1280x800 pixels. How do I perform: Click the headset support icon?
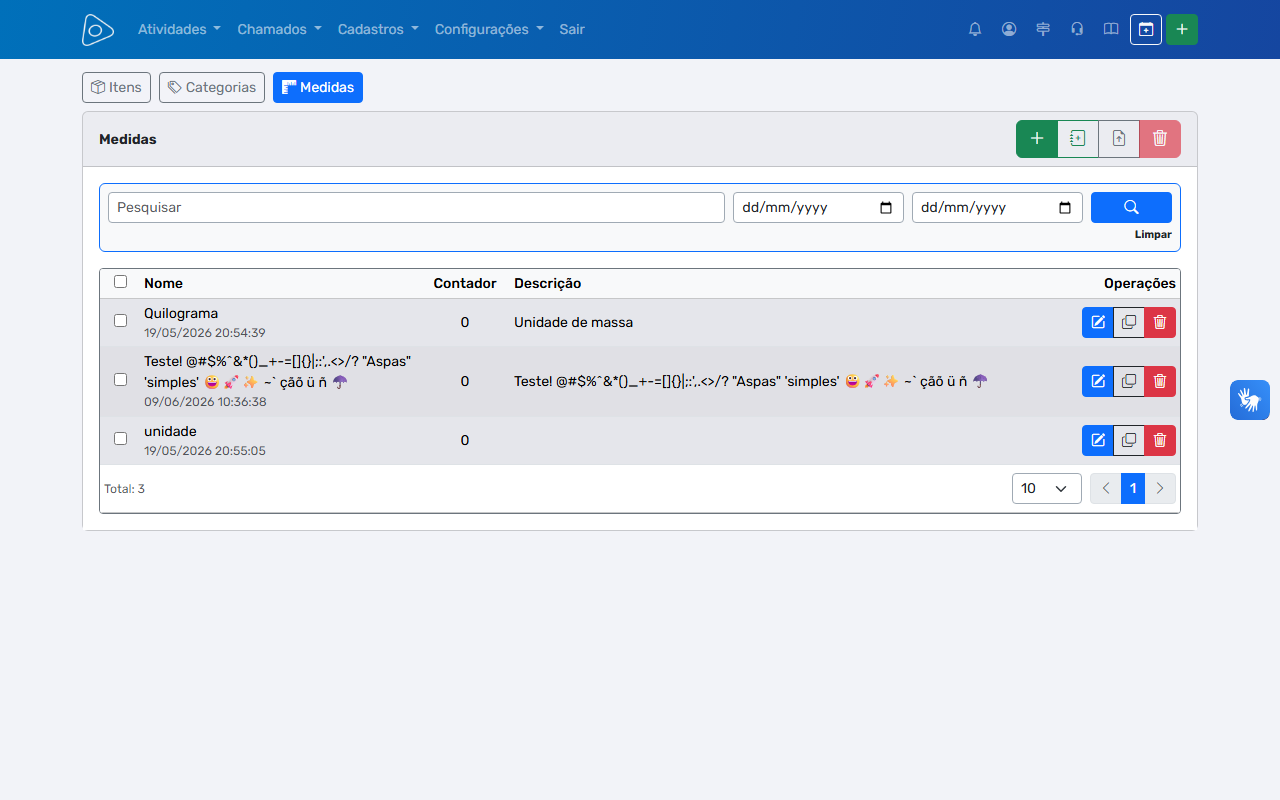1077,29
